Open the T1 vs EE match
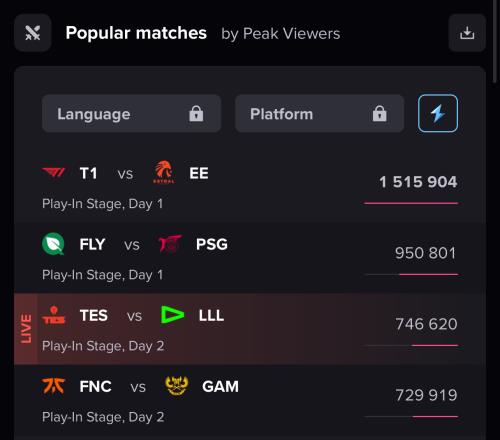 click(x=250, y=187)
